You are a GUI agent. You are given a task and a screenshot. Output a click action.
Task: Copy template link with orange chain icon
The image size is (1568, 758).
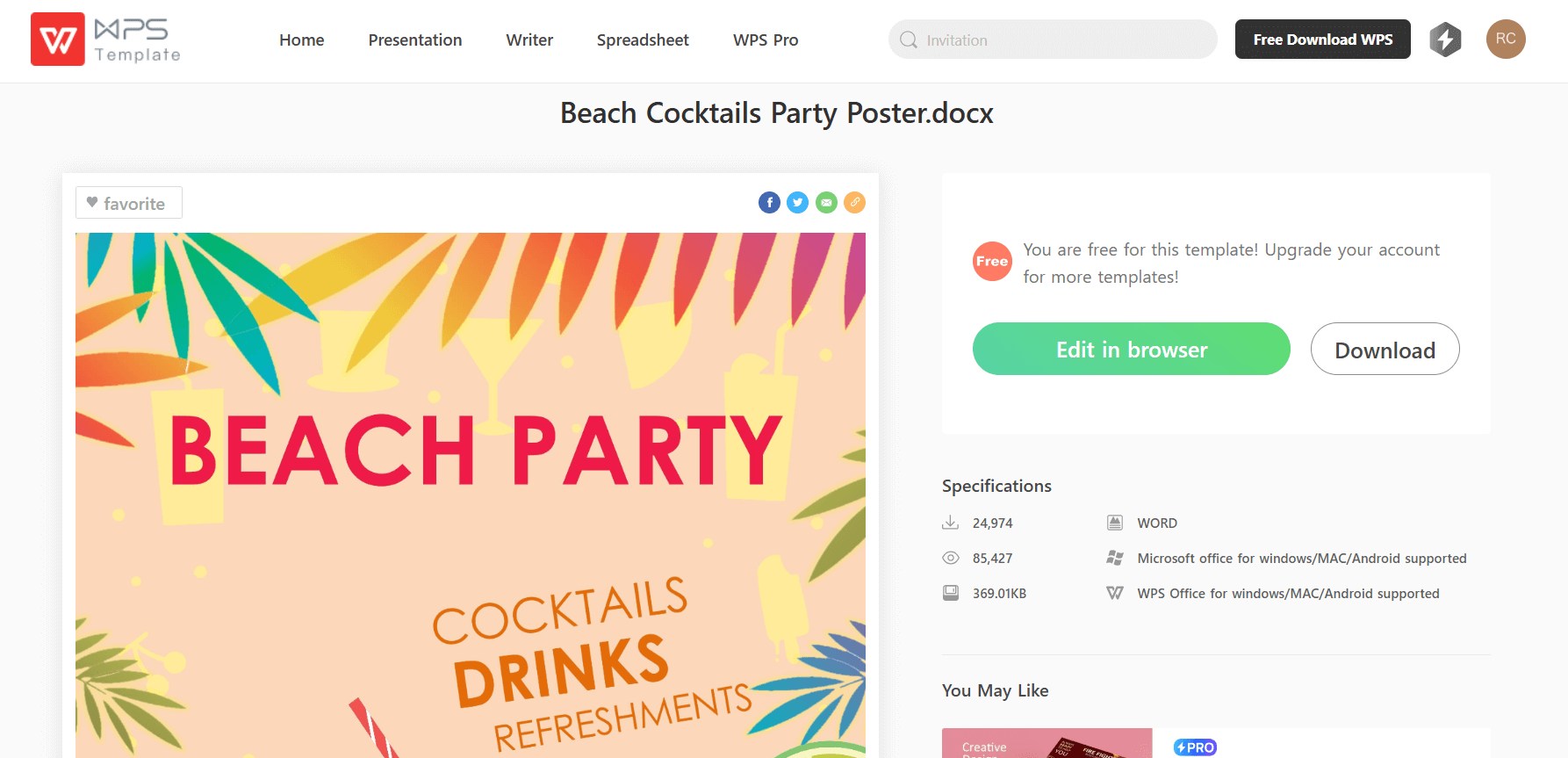854,203
